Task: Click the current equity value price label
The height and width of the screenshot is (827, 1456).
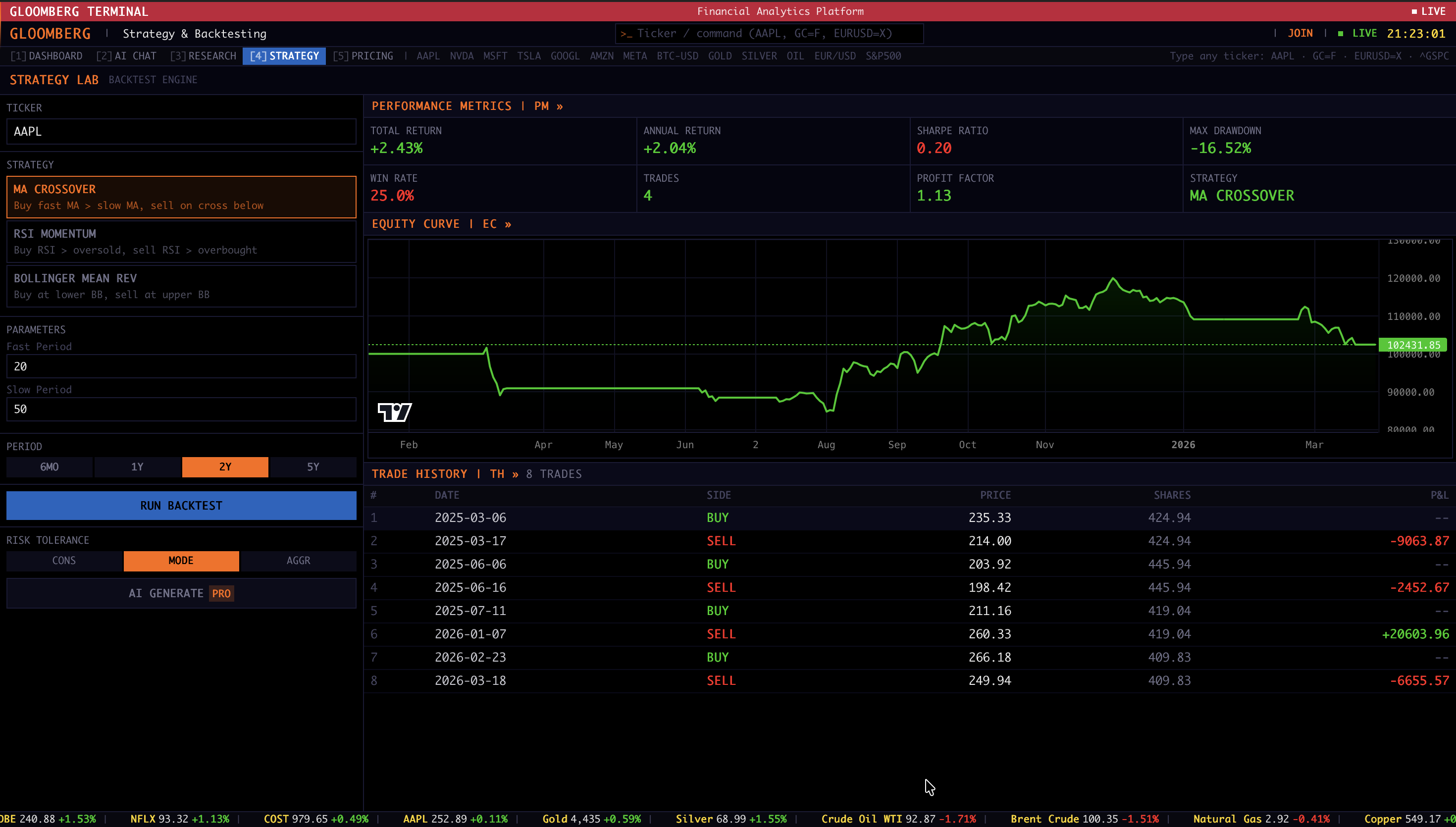Action: click(x=1413, y=345)
